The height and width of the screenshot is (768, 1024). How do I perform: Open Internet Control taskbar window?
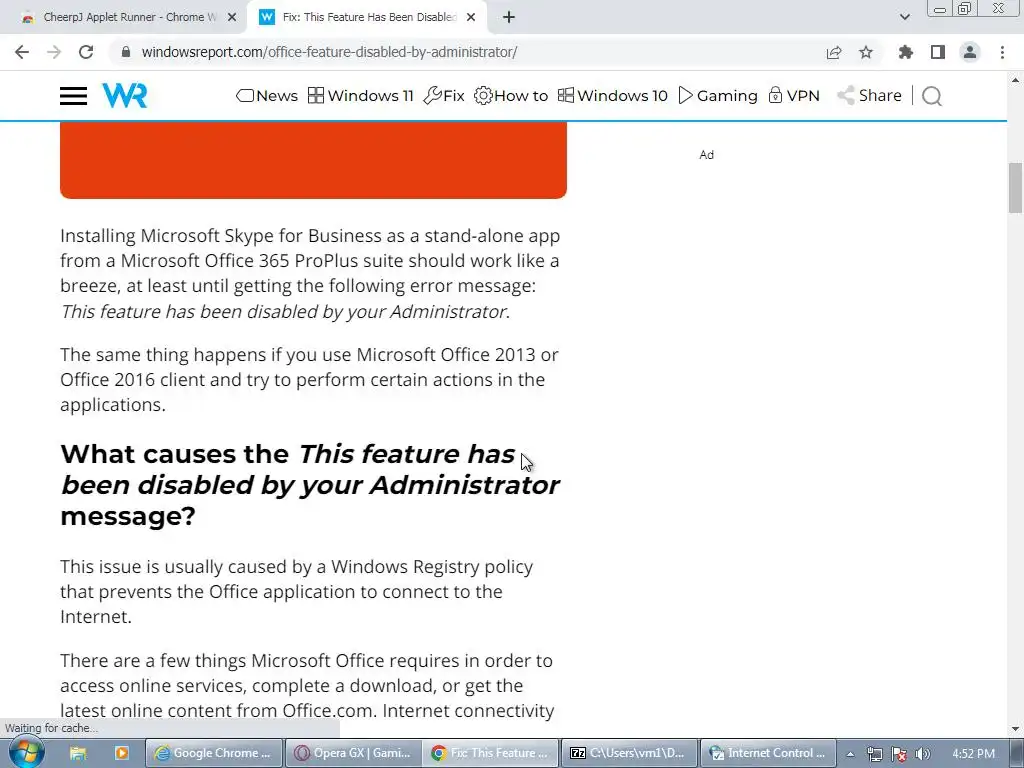[768, 754]
